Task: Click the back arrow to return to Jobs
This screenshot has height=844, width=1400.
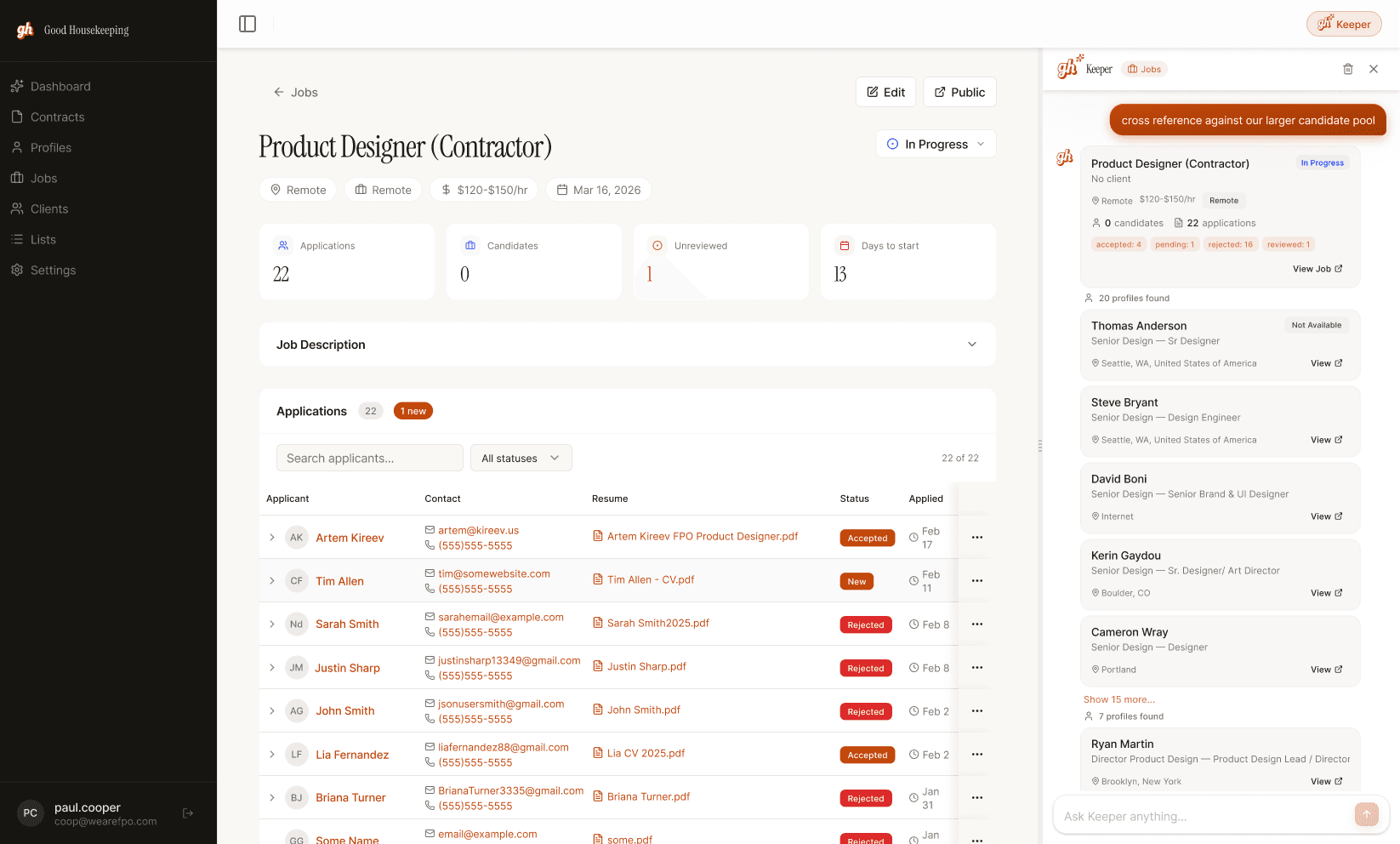Action: point(278,92)
